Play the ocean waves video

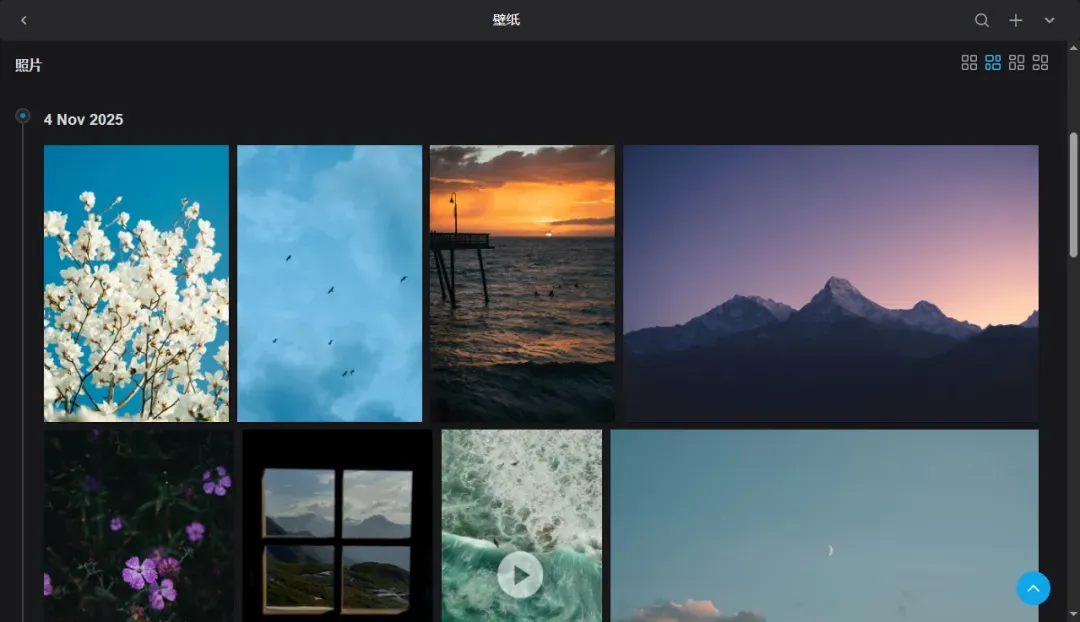520,575
